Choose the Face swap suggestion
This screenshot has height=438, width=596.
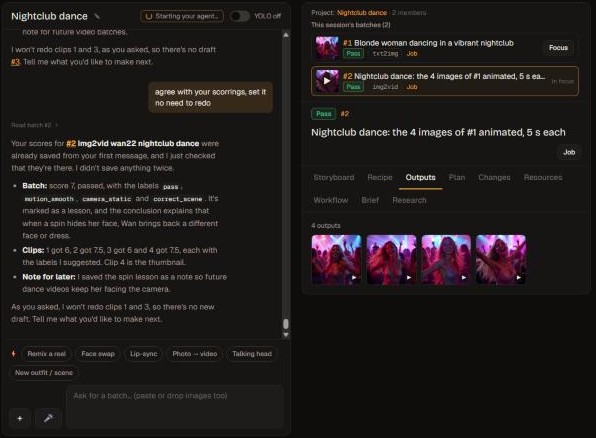pos(98,354)
